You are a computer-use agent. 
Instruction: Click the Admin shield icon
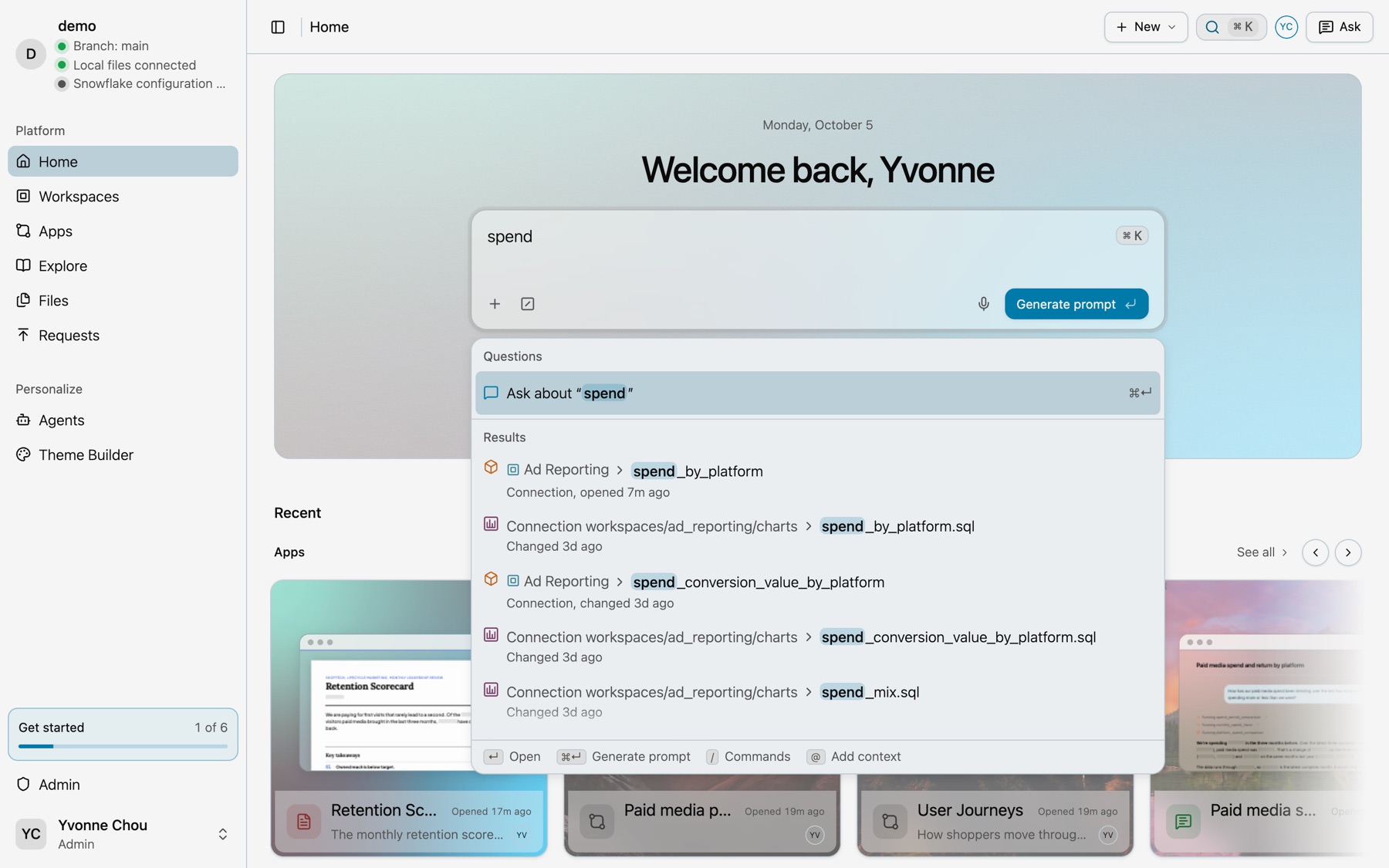(23, 784)
